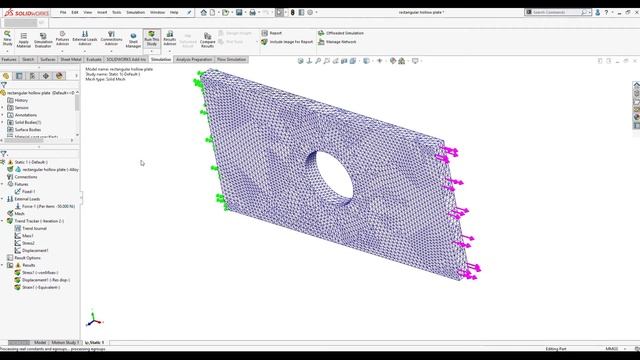This screenshot has height=360, width=640.
Task: Open the Connections Advisor
Action: (111, 38)
